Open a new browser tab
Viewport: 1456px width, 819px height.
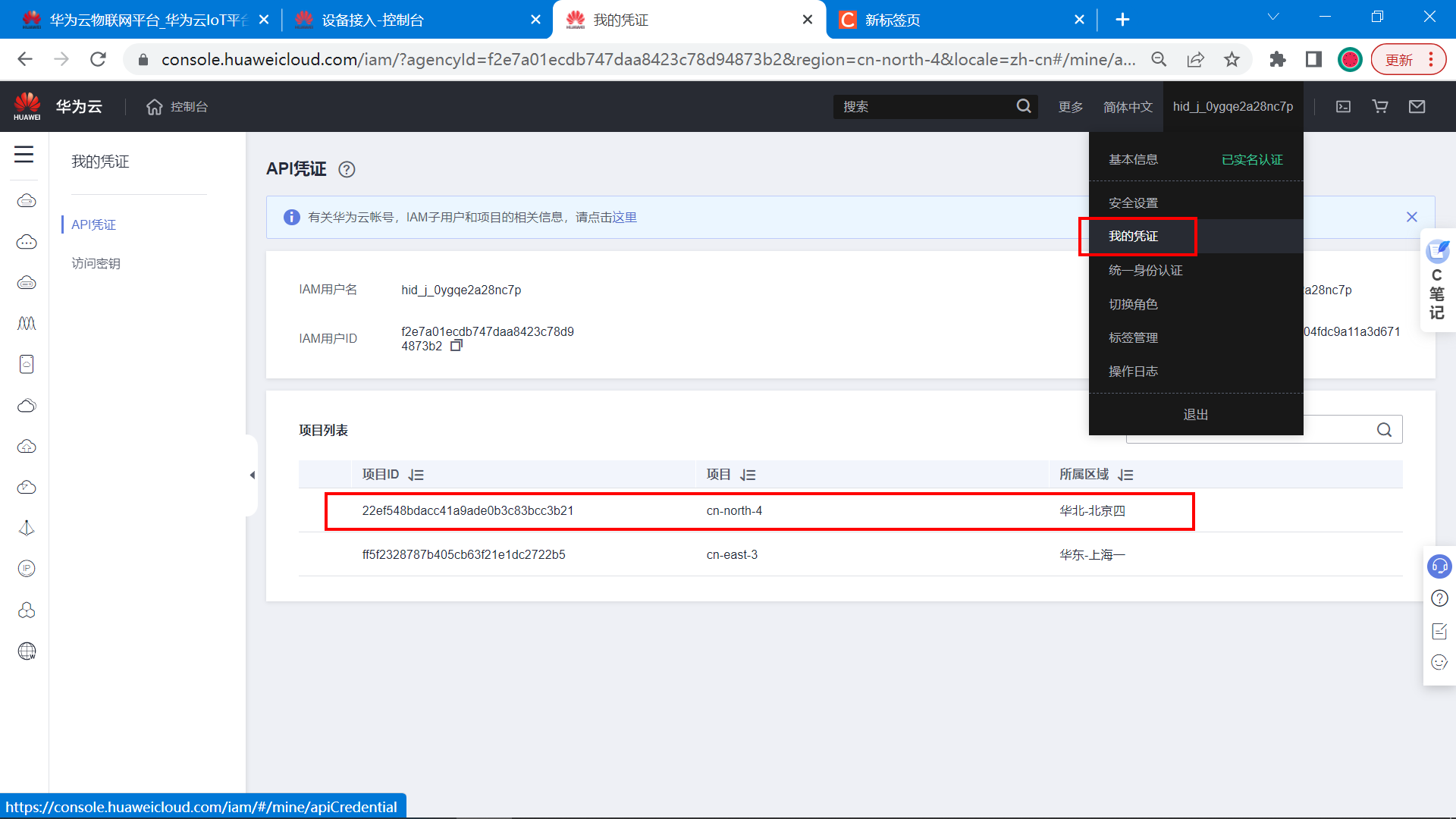click(x=1122, y=20)
